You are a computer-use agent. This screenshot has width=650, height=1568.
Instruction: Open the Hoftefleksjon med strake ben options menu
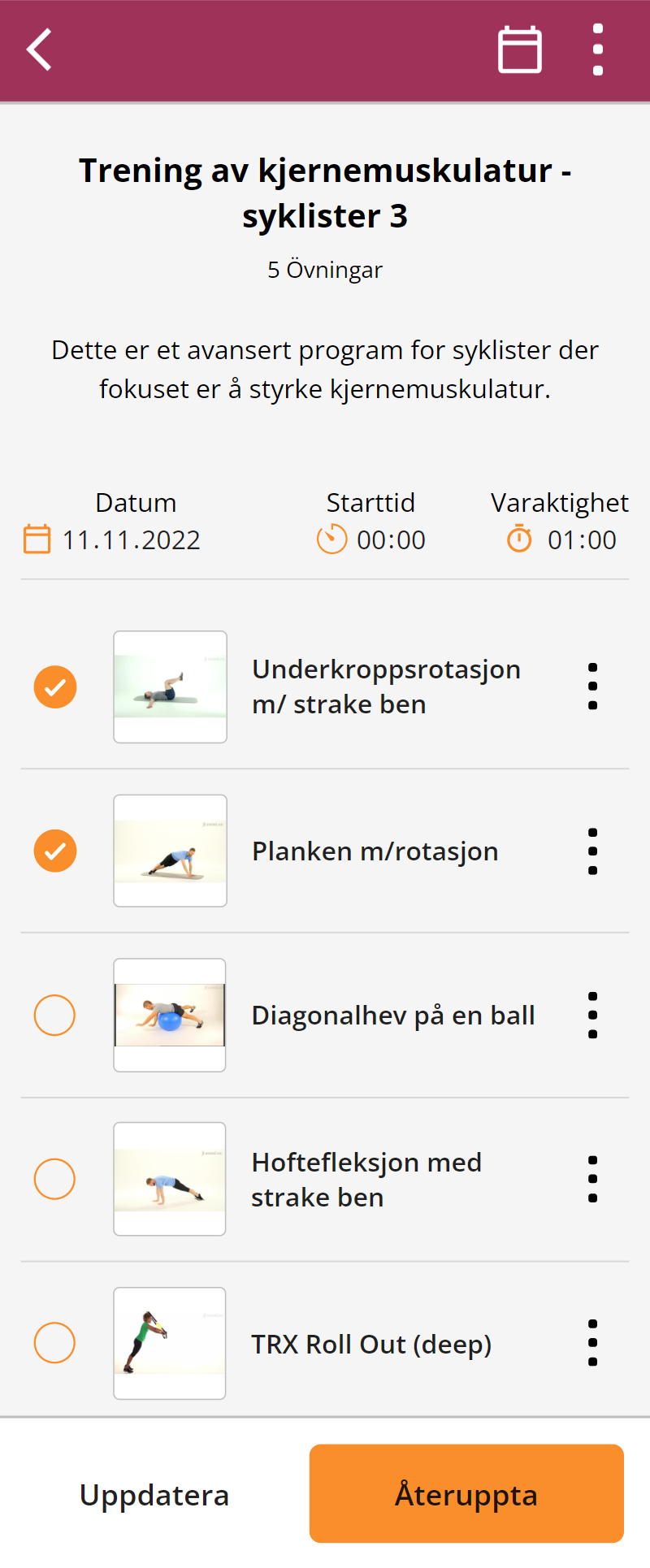592,1180
